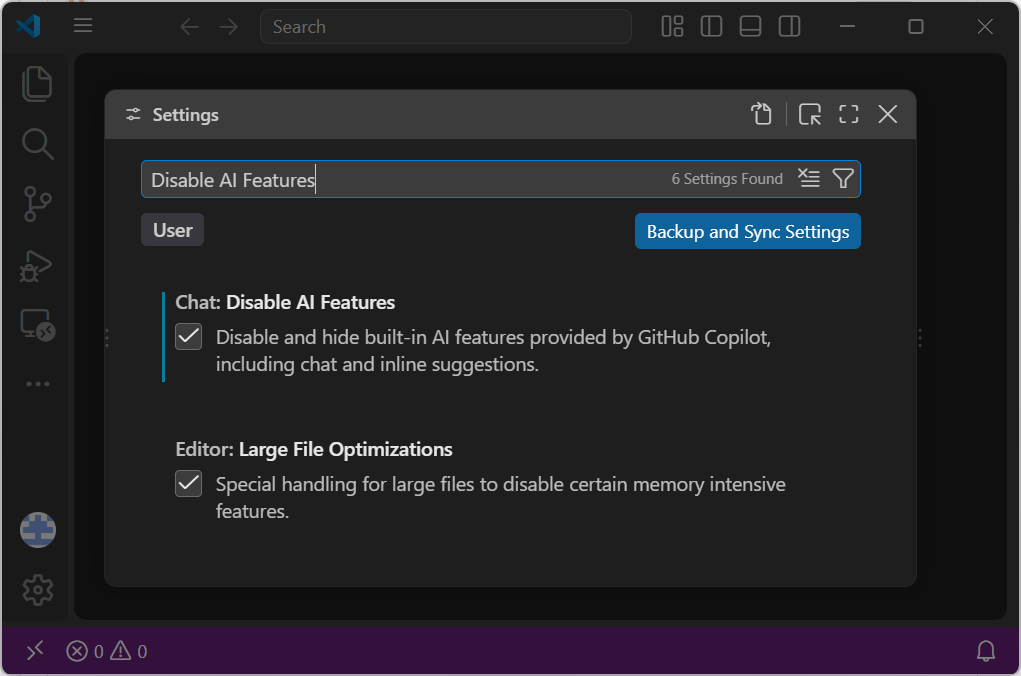Click Backup and Sync Settings button
The width and height of the screenshot is (1021, 676).
748,231
